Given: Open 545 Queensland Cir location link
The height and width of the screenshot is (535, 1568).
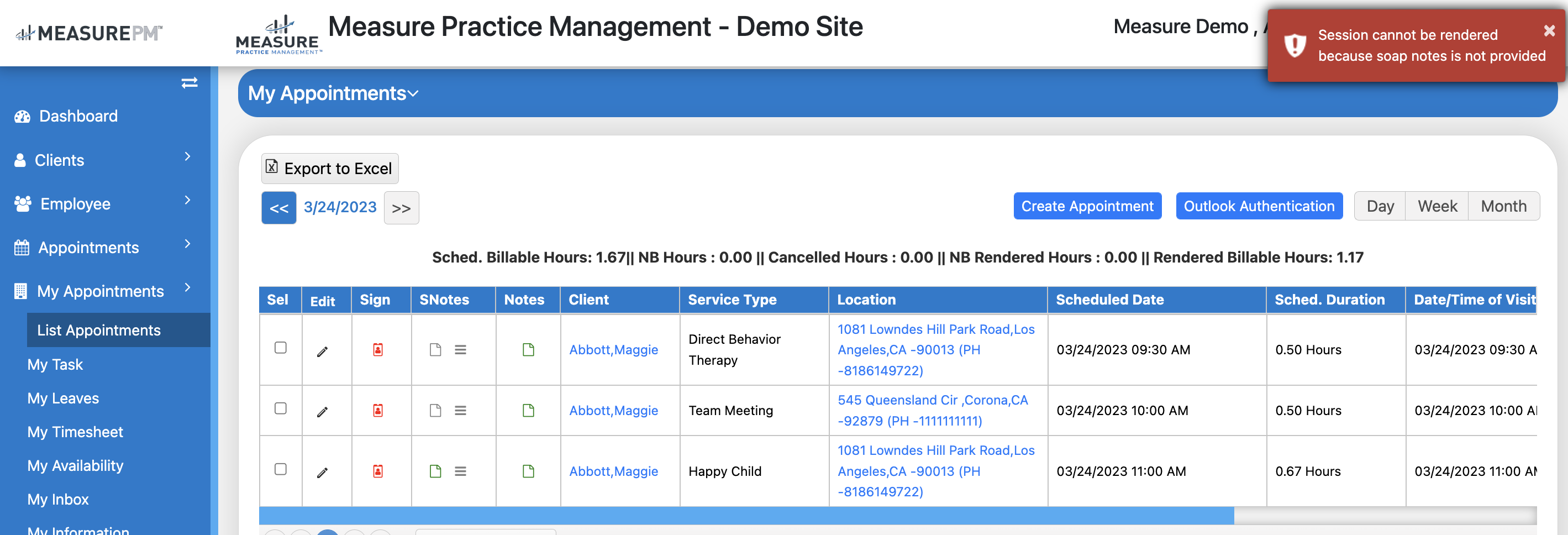Looking at the screenshot, I should tap(933, 411).
